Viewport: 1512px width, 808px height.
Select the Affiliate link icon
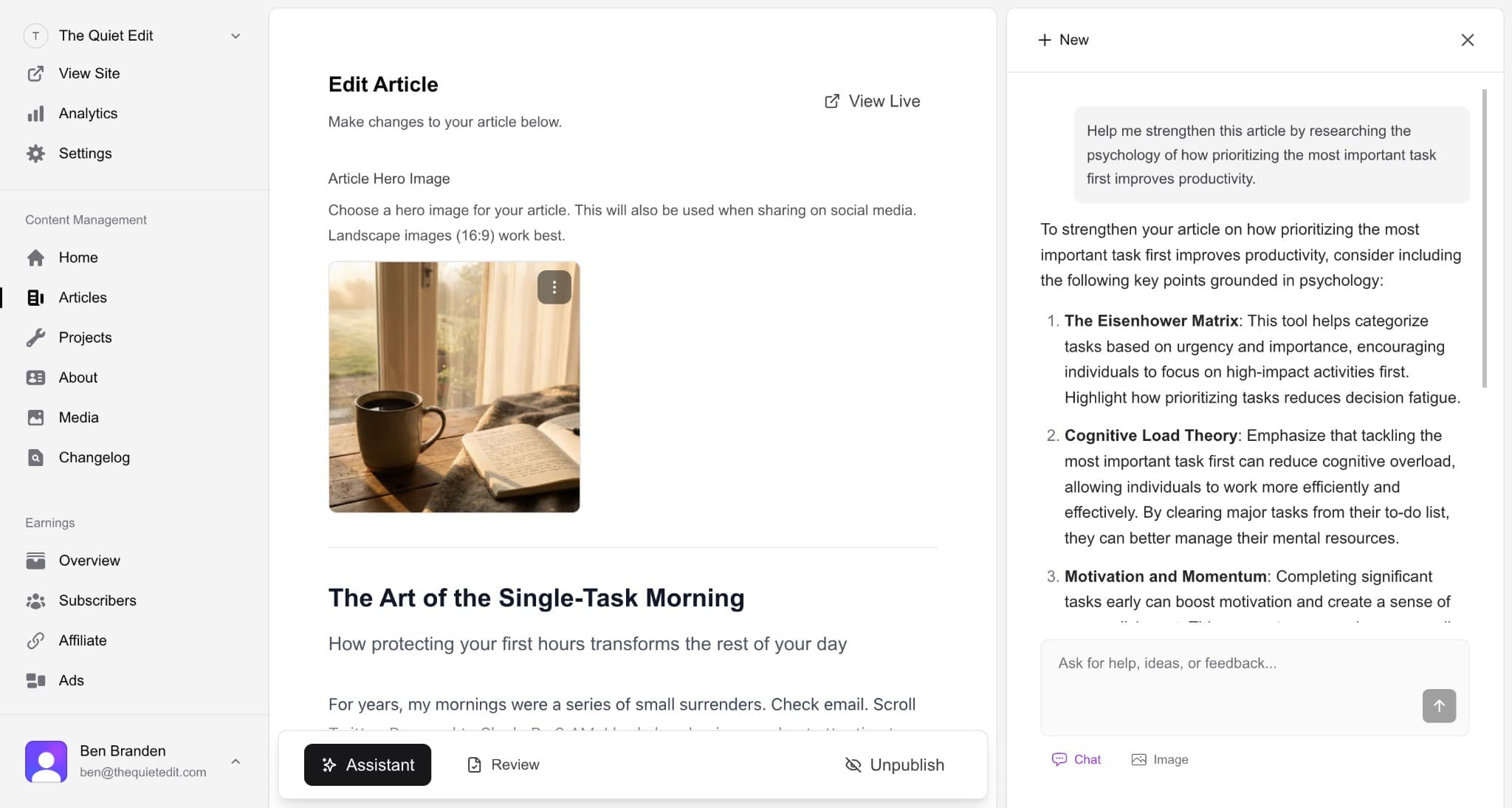point(36,640)
